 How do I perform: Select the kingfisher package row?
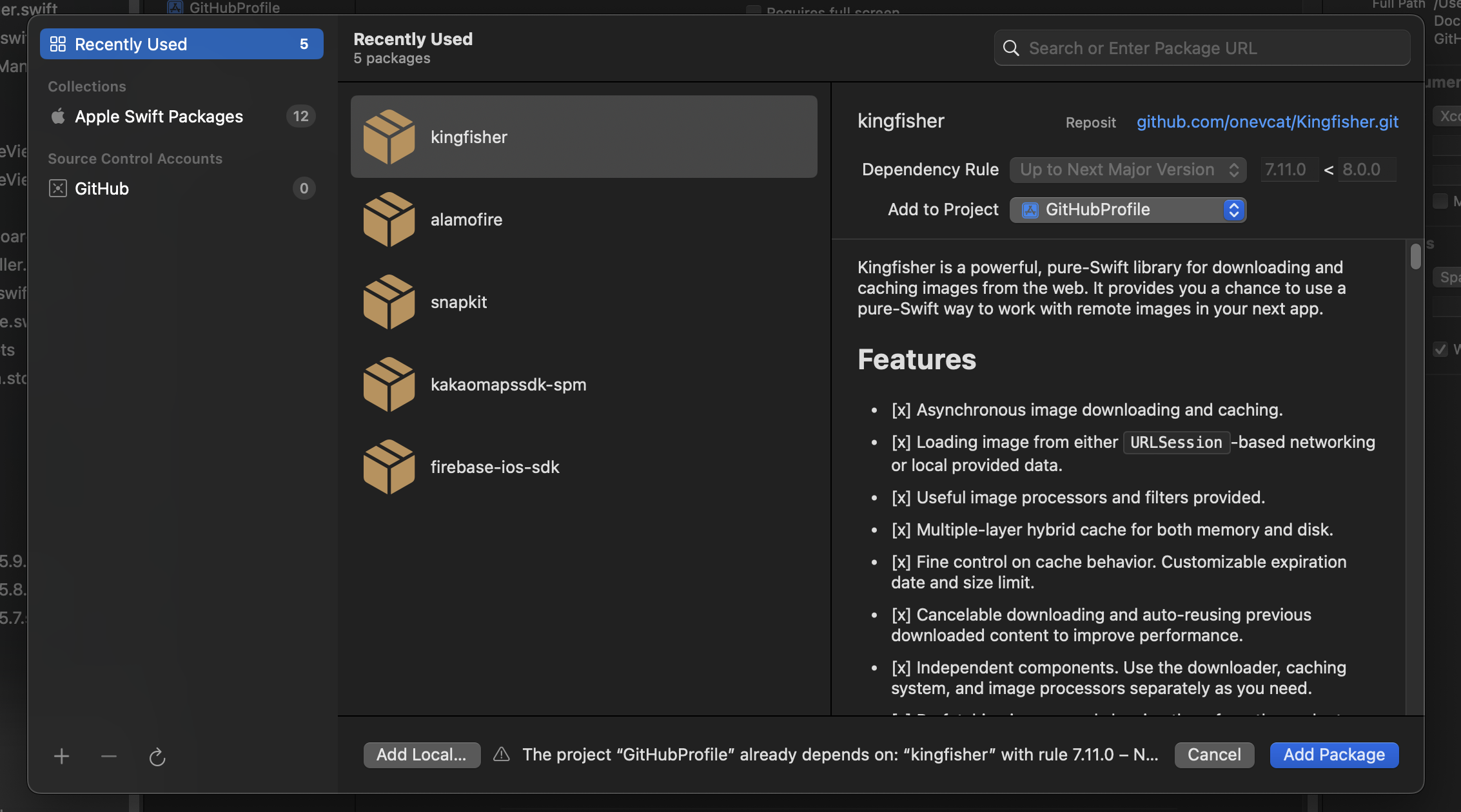click(584, 137)
